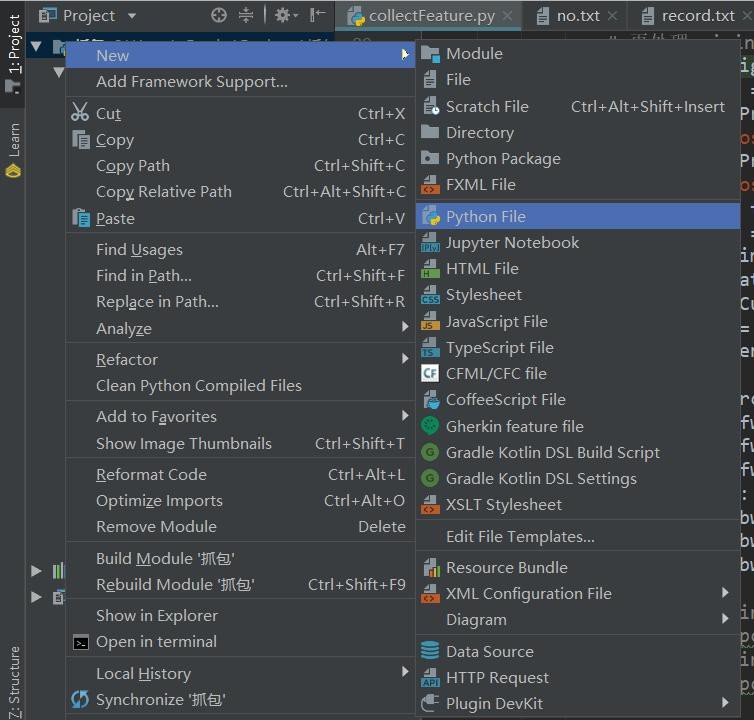Select Replace in Path menu item
This screenshot has width=754, height=720.
tap(240, 302)
